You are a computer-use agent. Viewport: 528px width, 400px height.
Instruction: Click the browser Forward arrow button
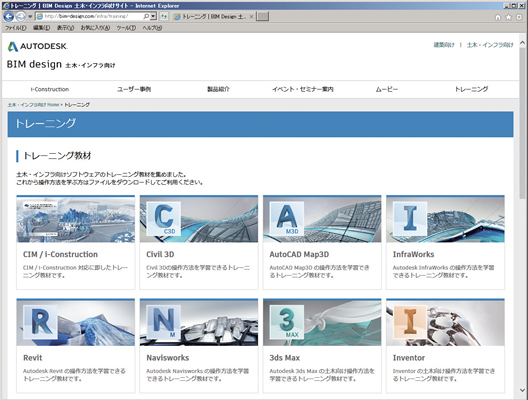click(21, 16)
